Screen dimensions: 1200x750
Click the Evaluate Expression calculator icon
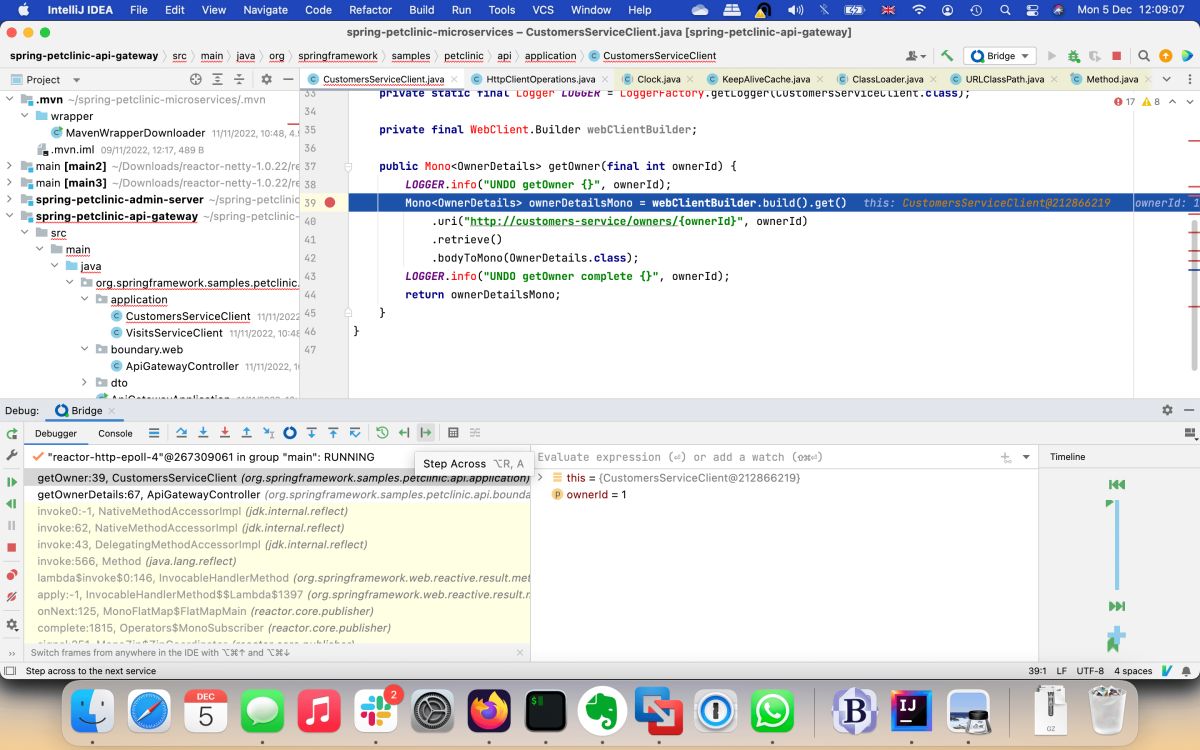click(x=453, y=433)
